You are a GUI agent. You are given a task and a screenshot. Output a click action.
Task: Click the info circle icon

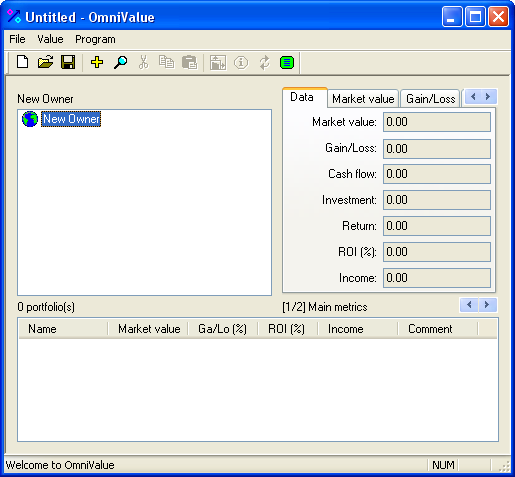pos(241,62)
